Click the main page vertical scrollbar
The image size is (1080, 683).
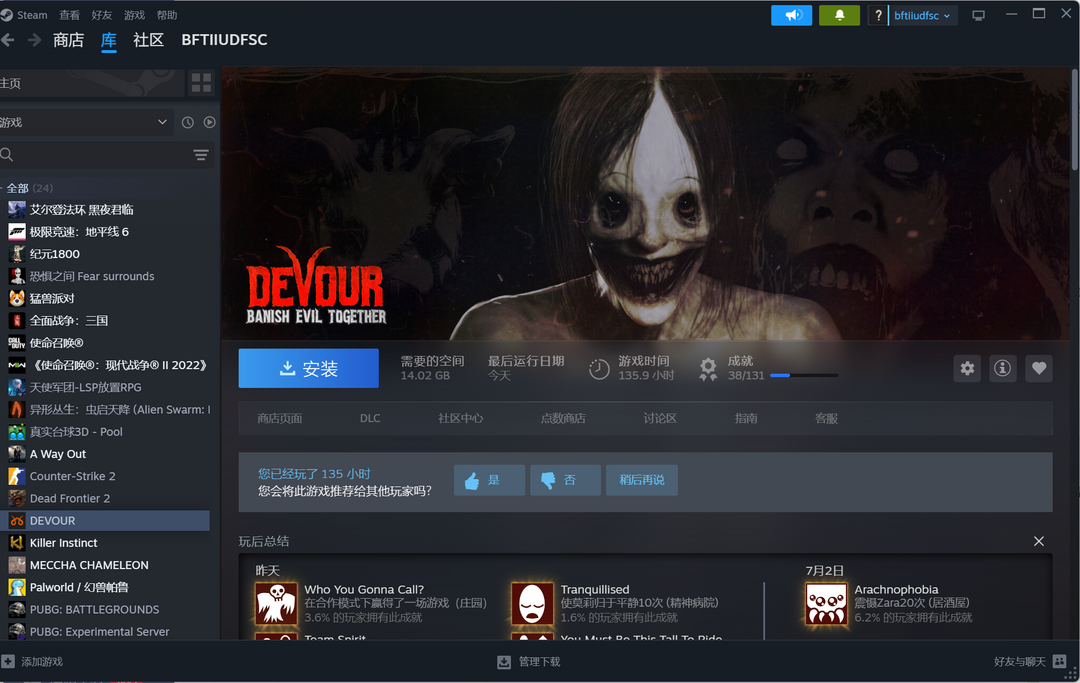tap(1075, 120)
